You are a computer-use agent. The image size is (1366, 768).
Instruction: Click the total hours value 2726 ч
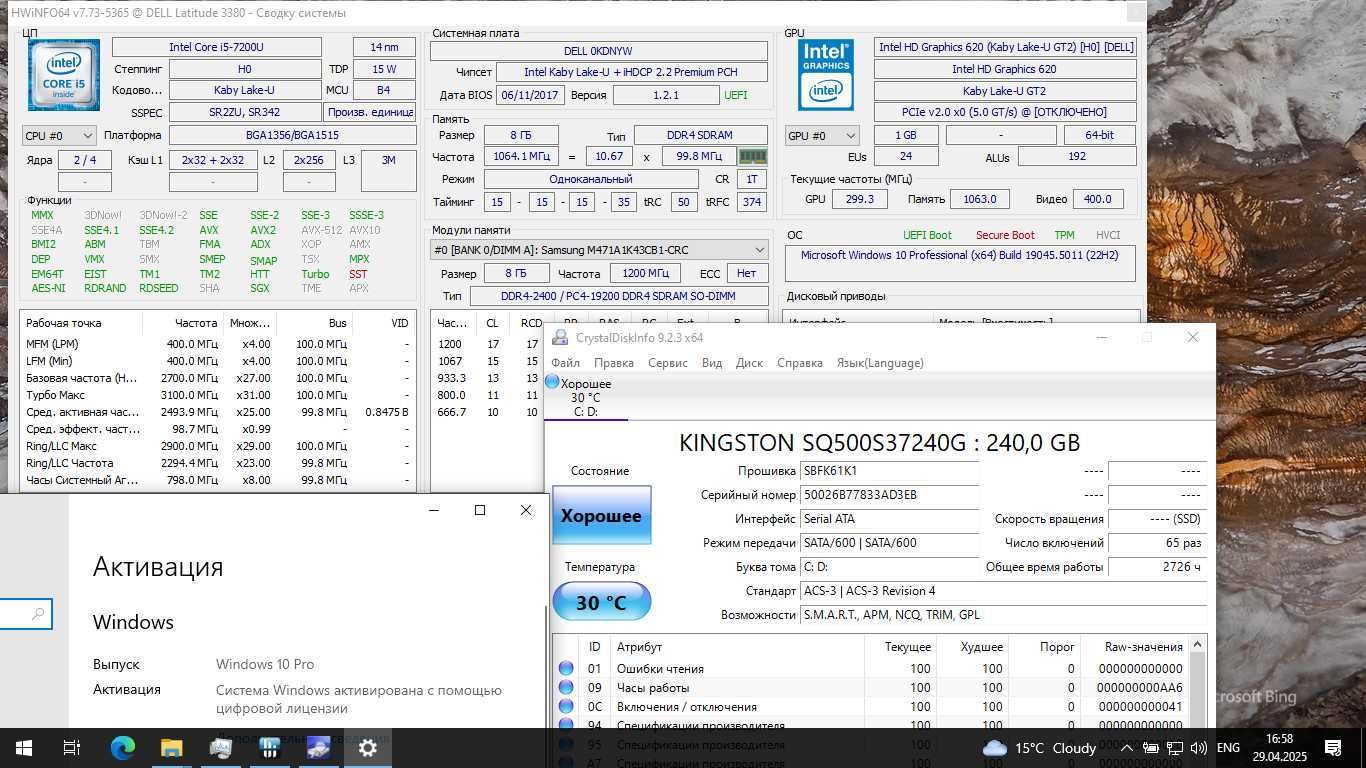click(x=1157, y=567)
